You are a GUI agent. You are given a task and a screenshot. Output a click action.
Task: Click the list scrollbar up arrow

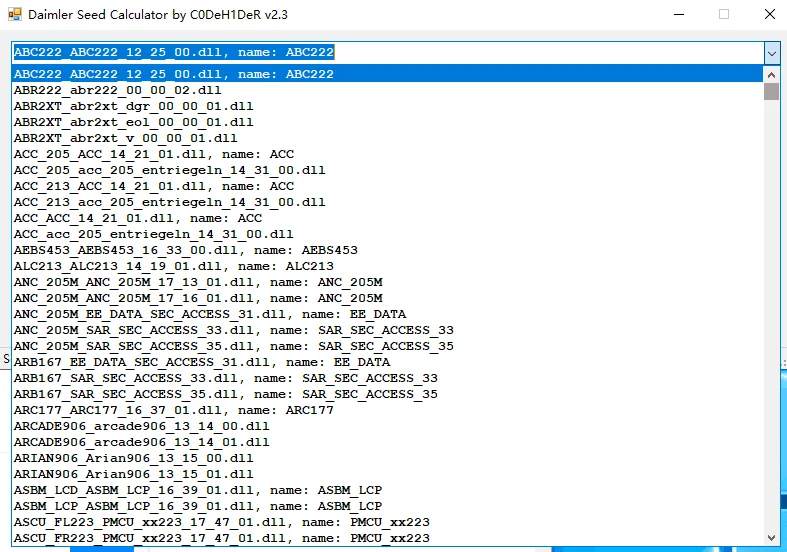(x=771, y=75)
